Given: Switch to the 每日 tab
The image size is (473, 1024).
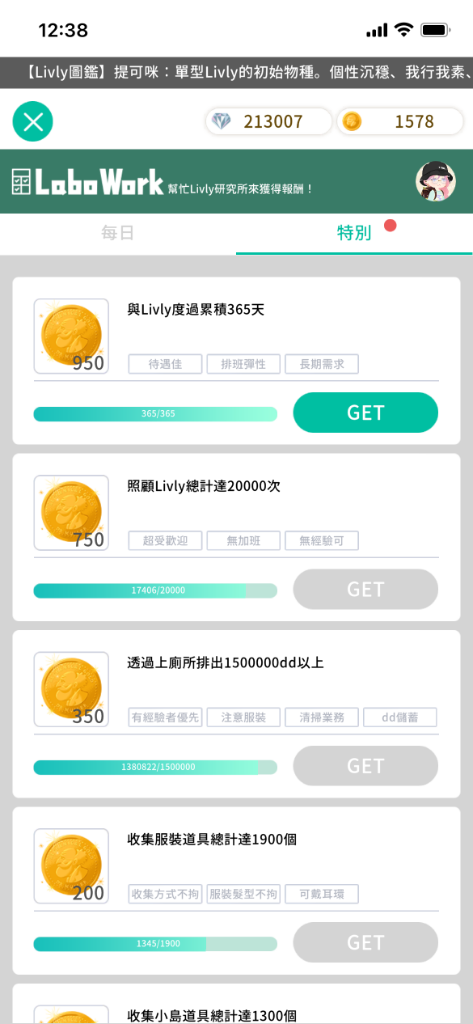Looking at the screenshot, I should coord(118,233).
